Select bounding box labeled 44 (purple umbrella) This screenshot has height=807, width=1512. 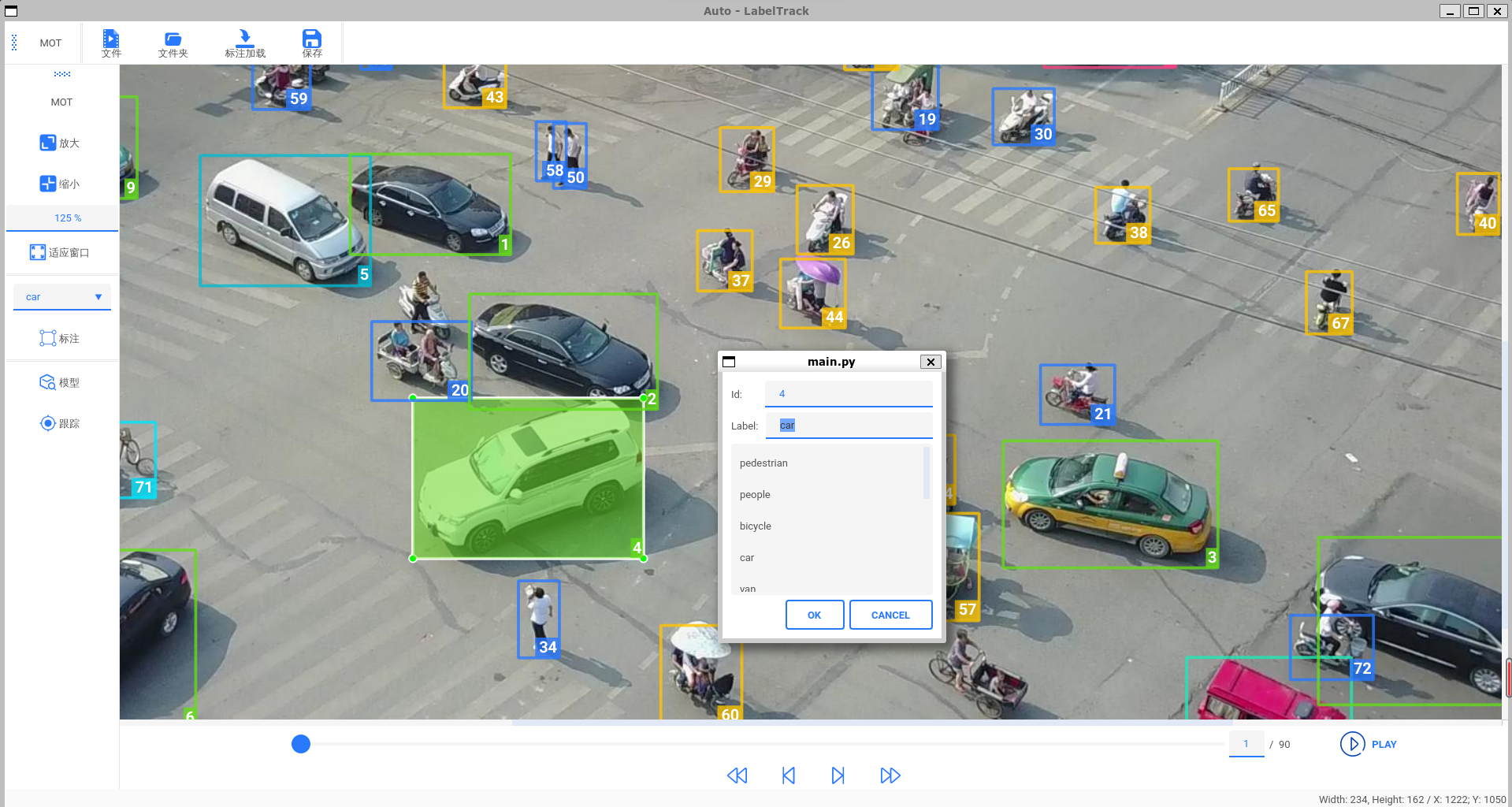[x=813, y=293]
